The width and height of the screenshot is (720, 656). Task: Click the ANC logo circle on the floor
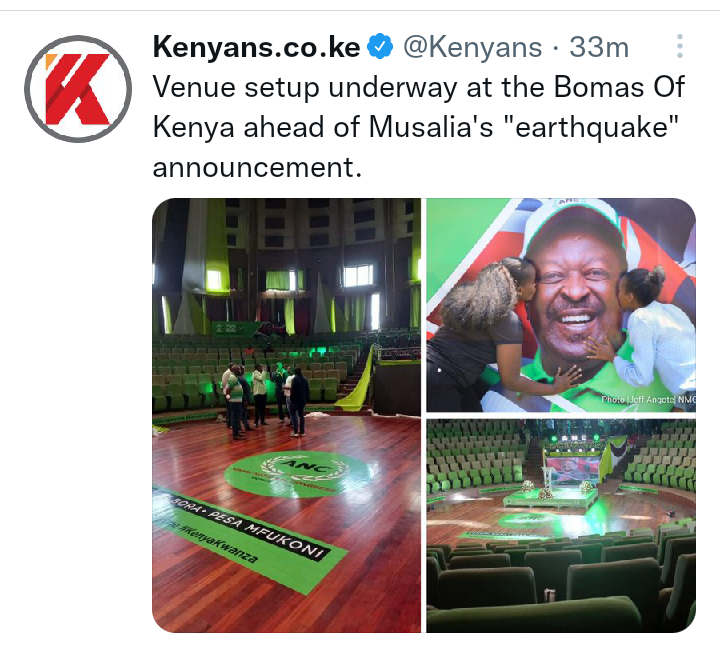pyautogui.click(x=299, y=474)
